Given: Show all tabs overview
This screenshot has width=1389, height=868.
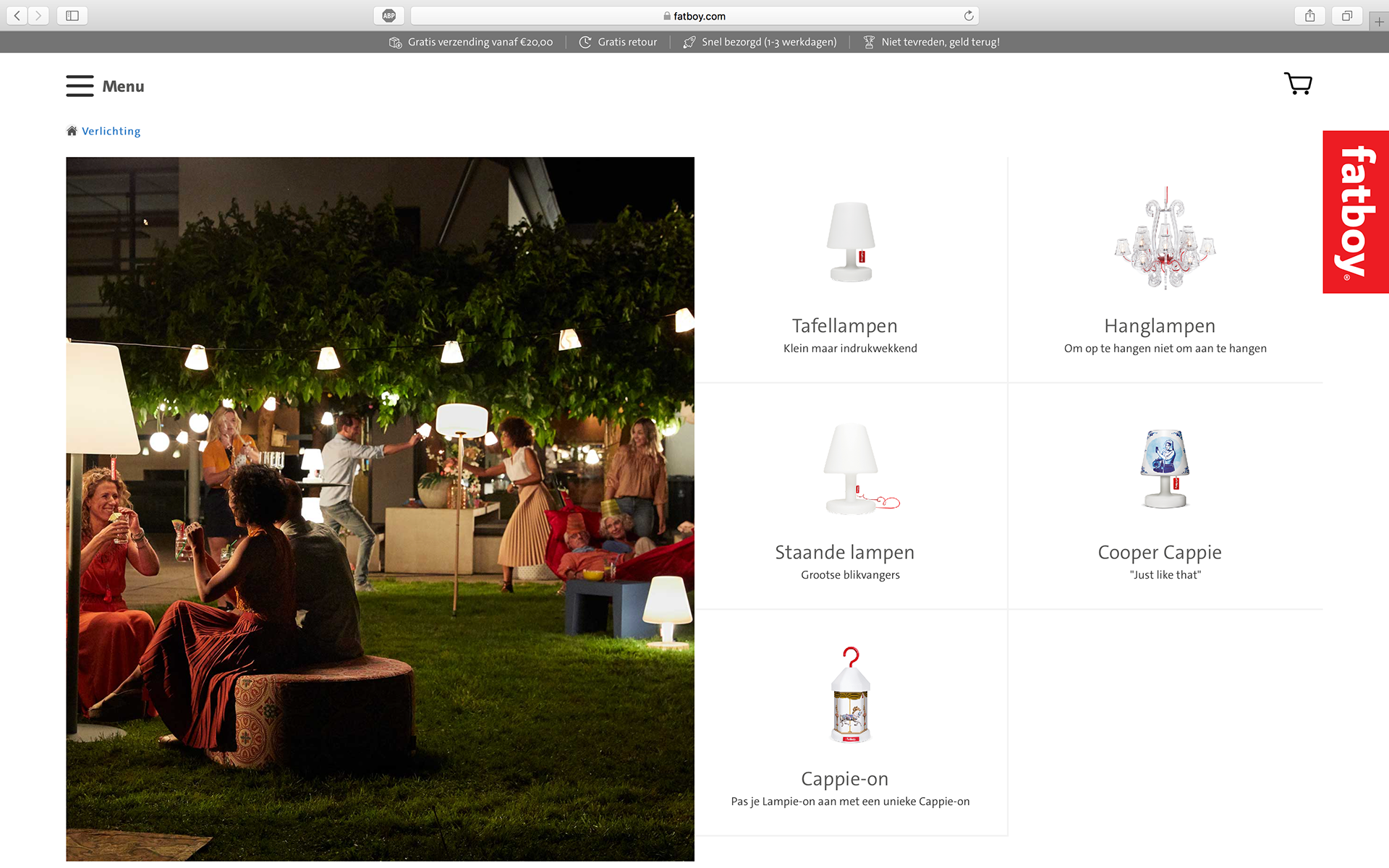Looking at the screenshot, I should tap(1346, 16).
